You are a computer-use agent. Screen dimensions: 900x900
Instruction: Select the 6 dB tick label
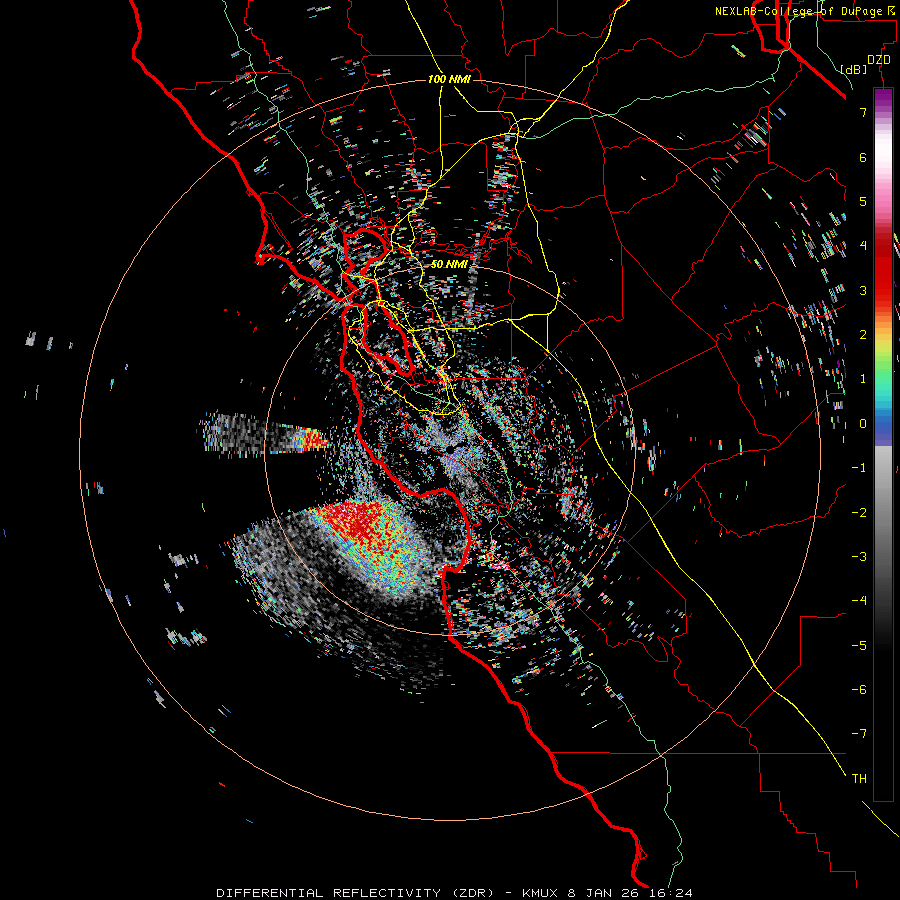[x=863, y=157]
